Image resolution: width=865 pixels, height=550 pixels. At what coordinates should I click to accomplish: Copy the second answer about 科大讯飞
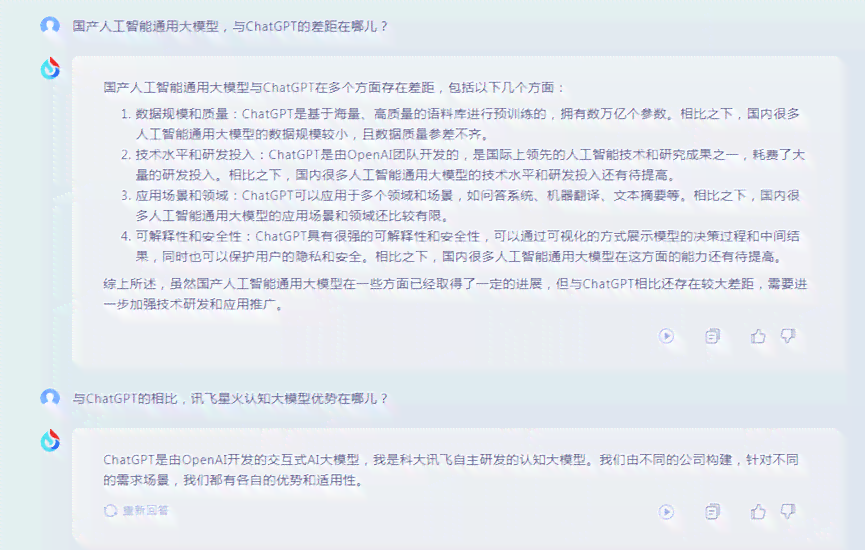tap(712, 512)
